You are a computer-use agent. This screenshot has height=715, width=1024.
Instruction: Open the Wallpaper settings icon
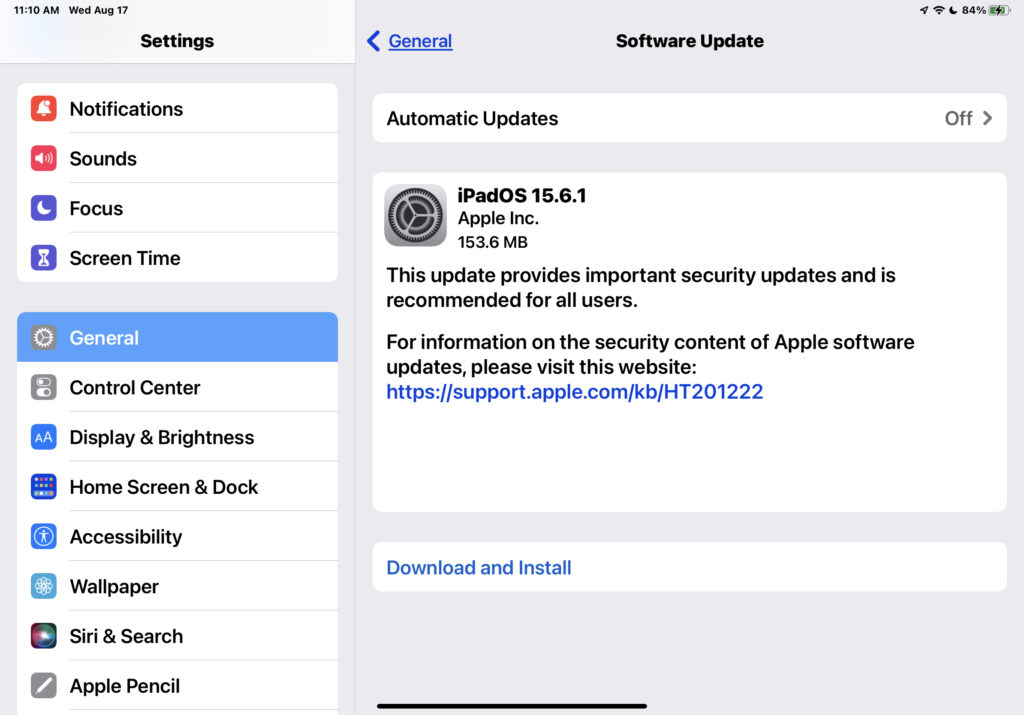coord(43,586)
